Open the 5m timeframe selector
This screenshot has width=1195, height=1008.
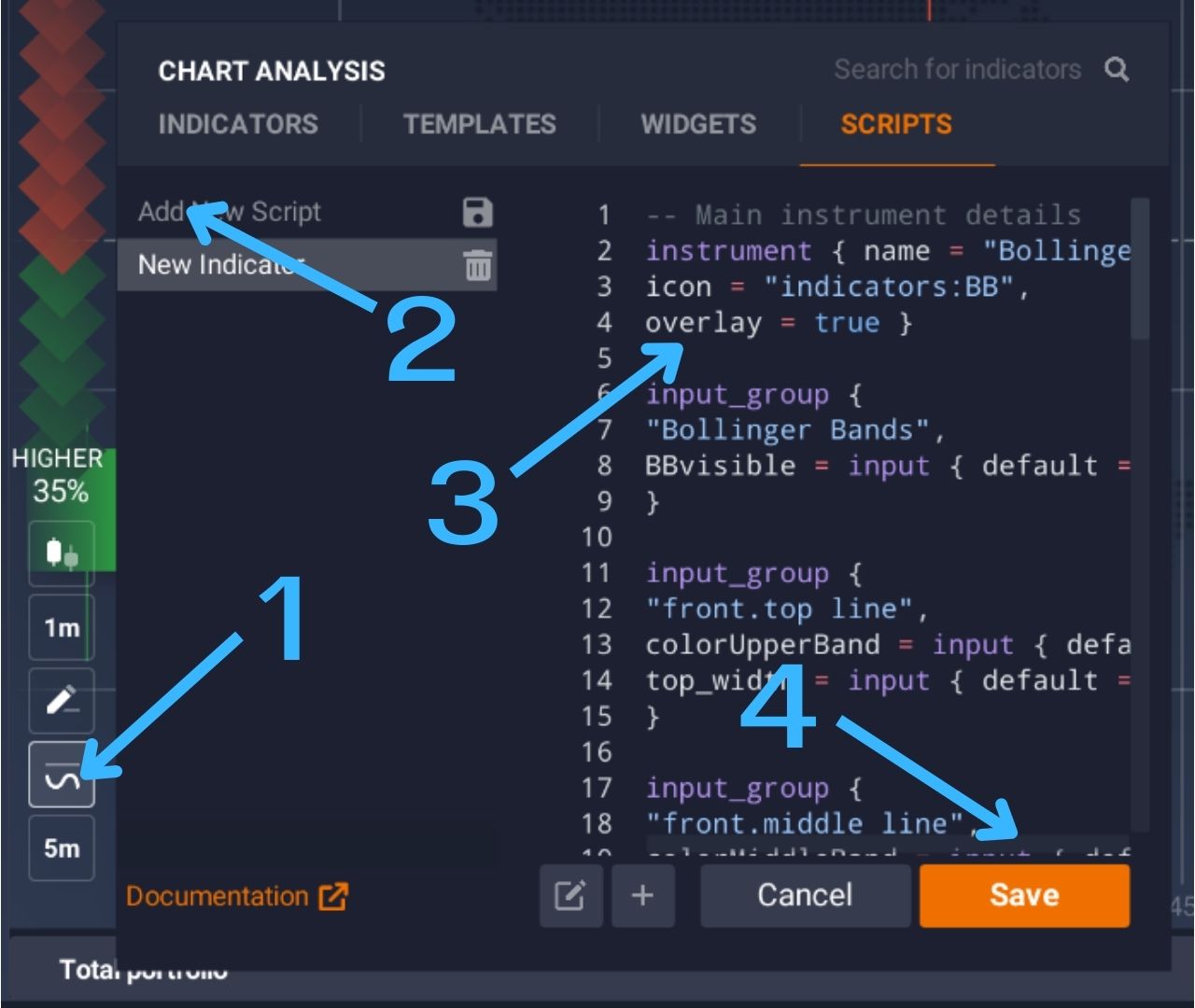tap(62, 848)
